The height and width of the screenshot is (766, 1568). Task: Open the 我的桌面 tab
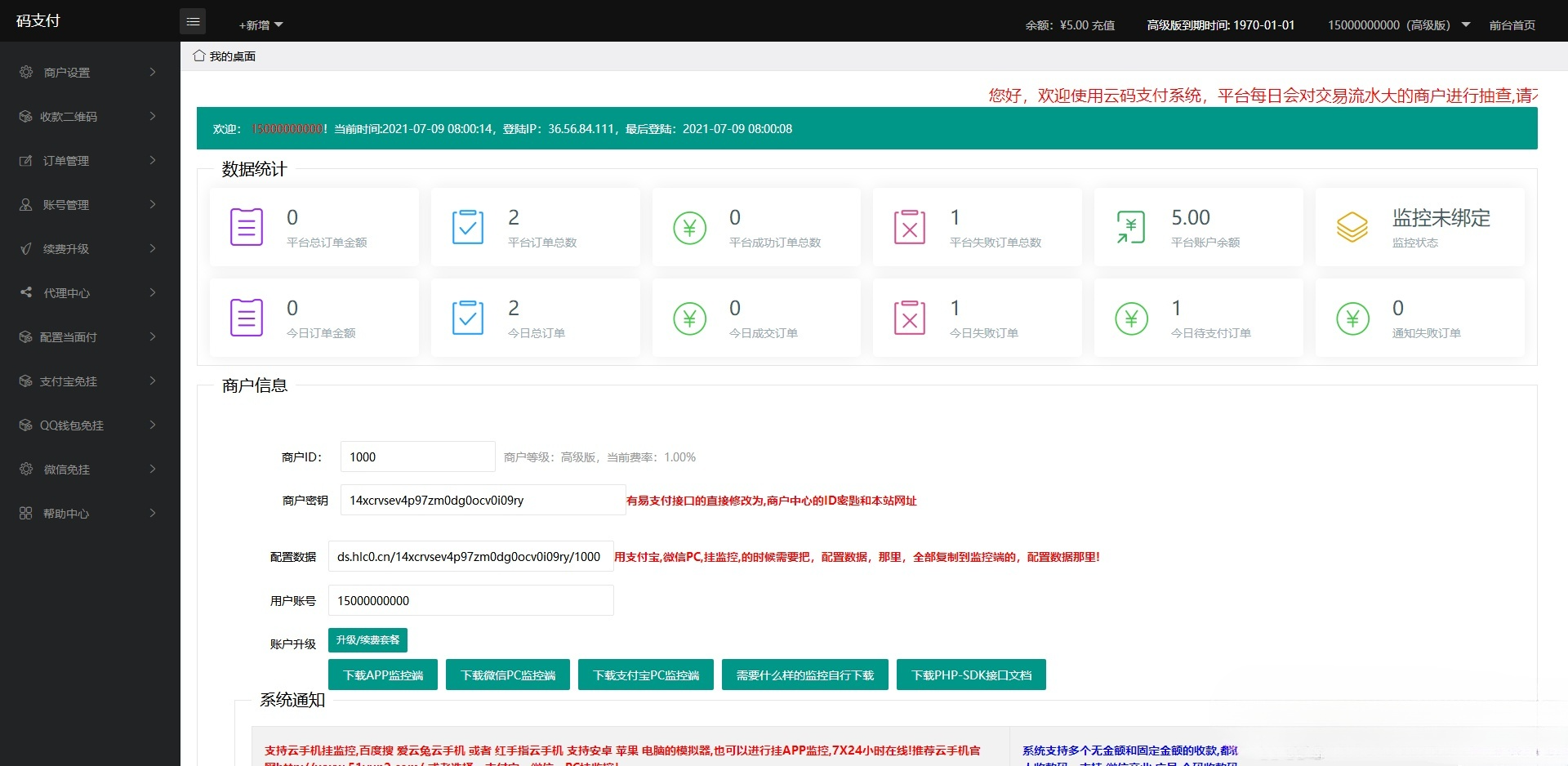[x=232, y=56]
